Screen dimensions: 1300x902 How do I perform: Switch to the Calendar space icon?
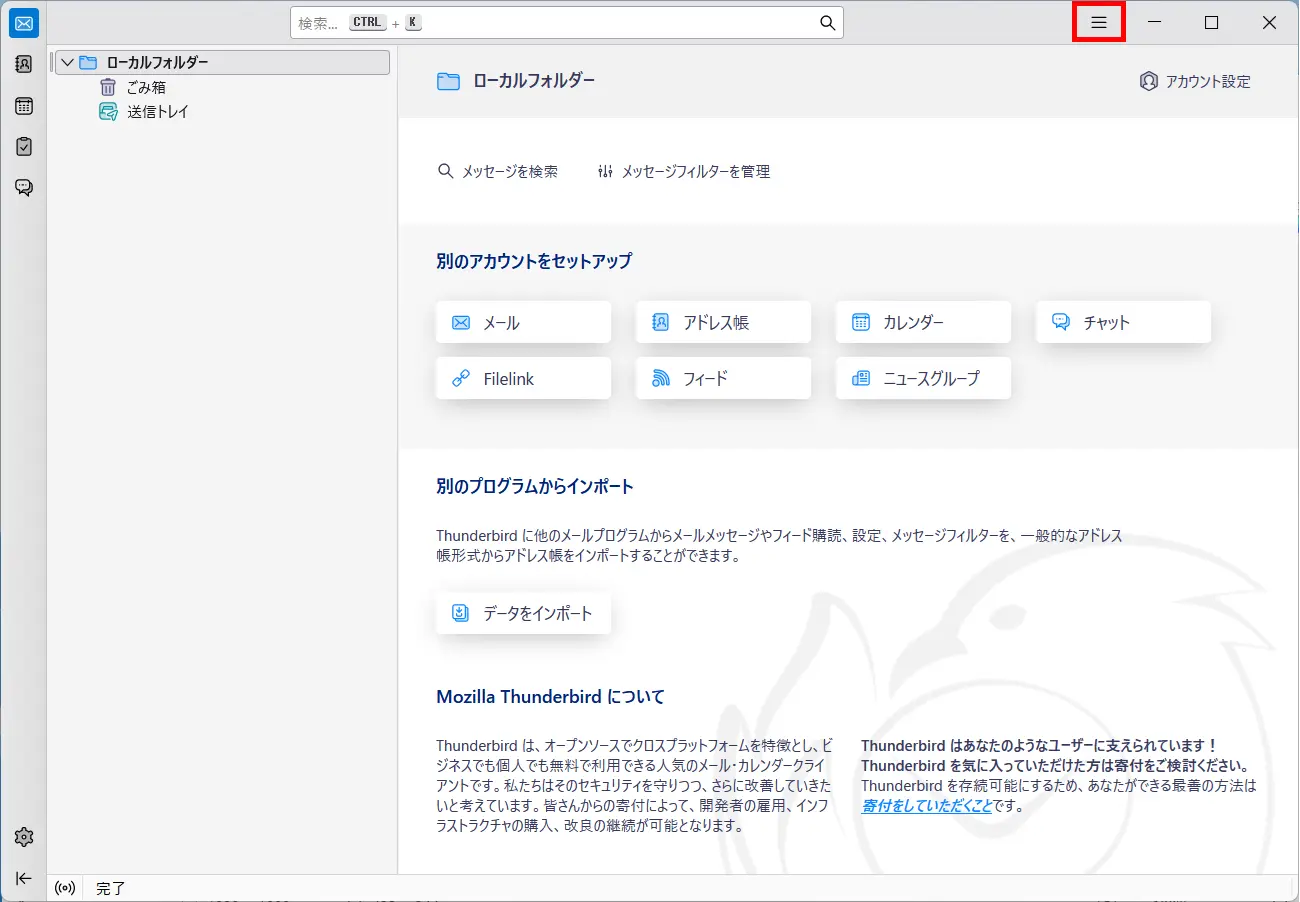(24, 106)
